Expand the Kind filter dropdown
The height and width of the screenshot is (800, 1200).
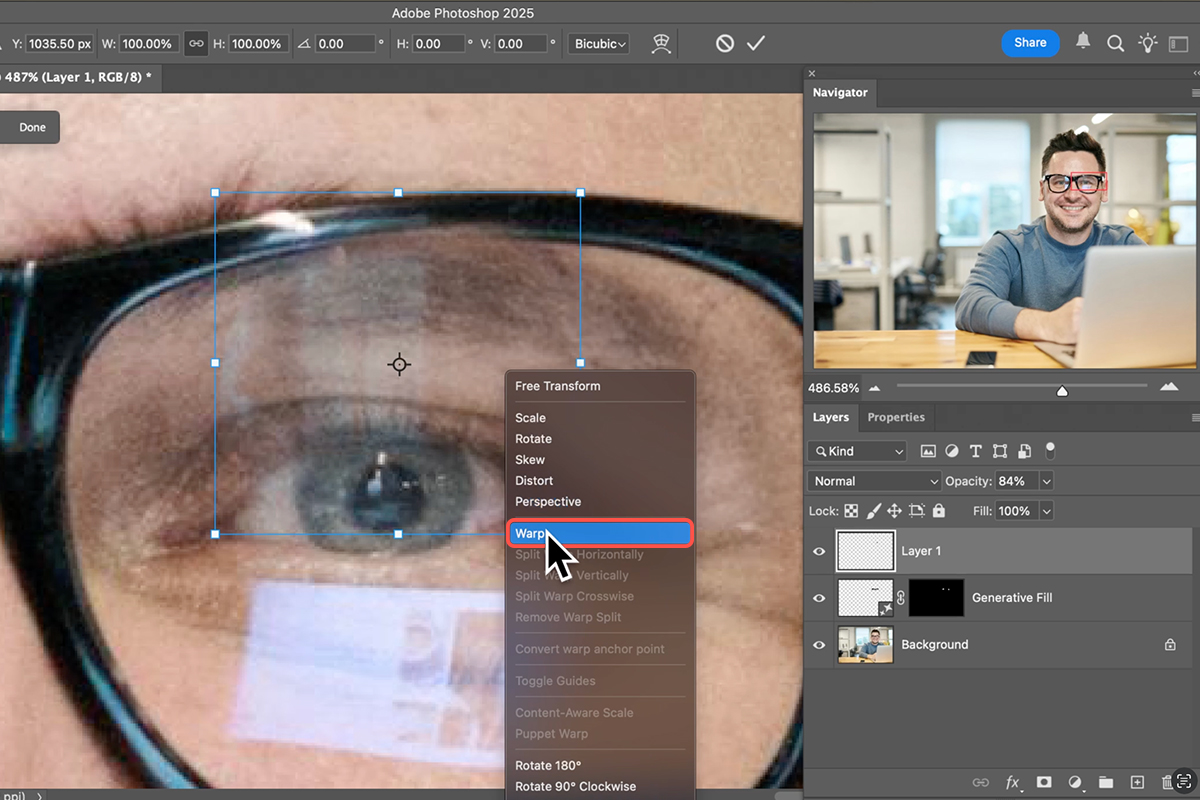(857, 451)
